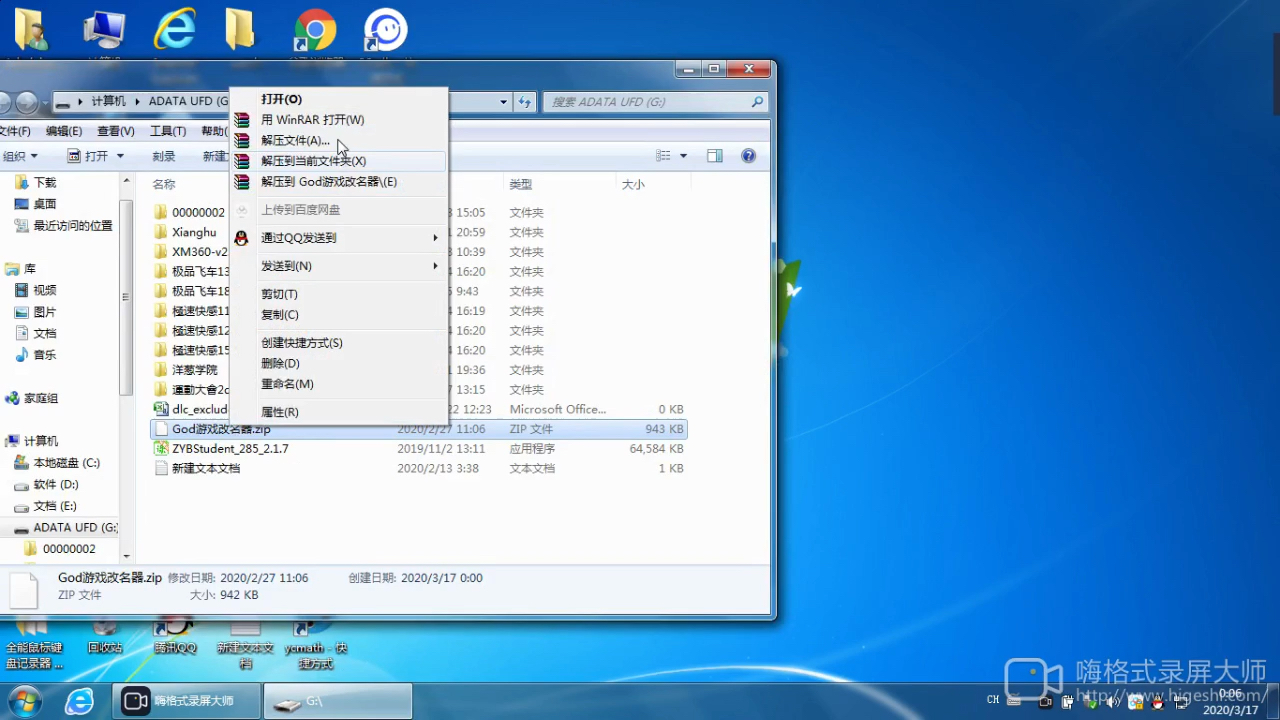Expand the 通过QQ发送到 submenu
This screenshot has width=1280, height=720.
tap(339, 238)
